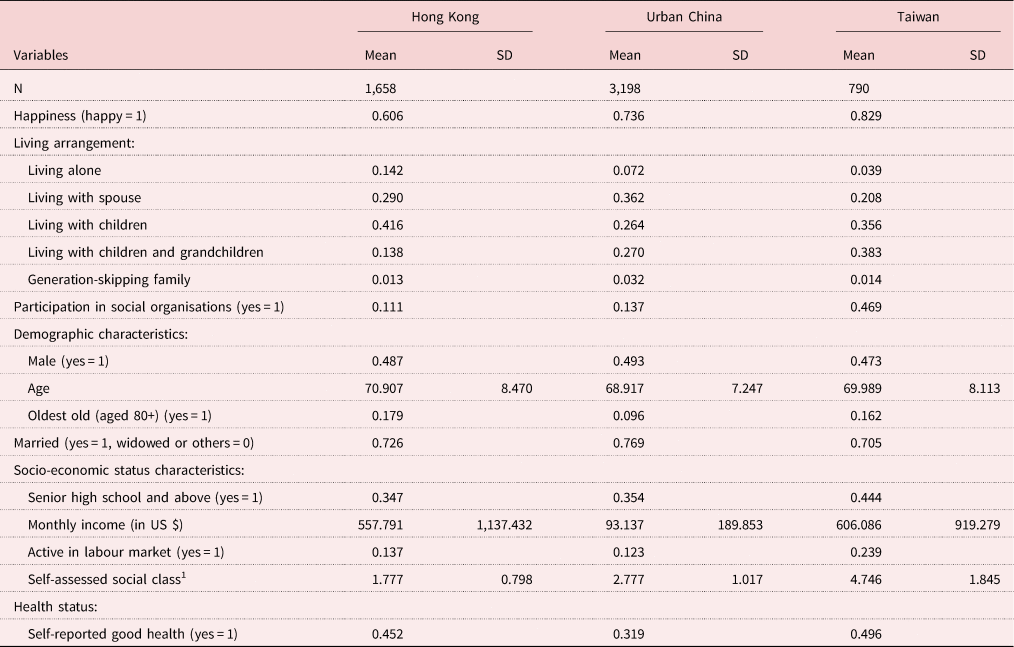Click the Hong Kong sample size 1,658
The width and height of the screenshot is (1014, 647).
click(x=385, y=88)
